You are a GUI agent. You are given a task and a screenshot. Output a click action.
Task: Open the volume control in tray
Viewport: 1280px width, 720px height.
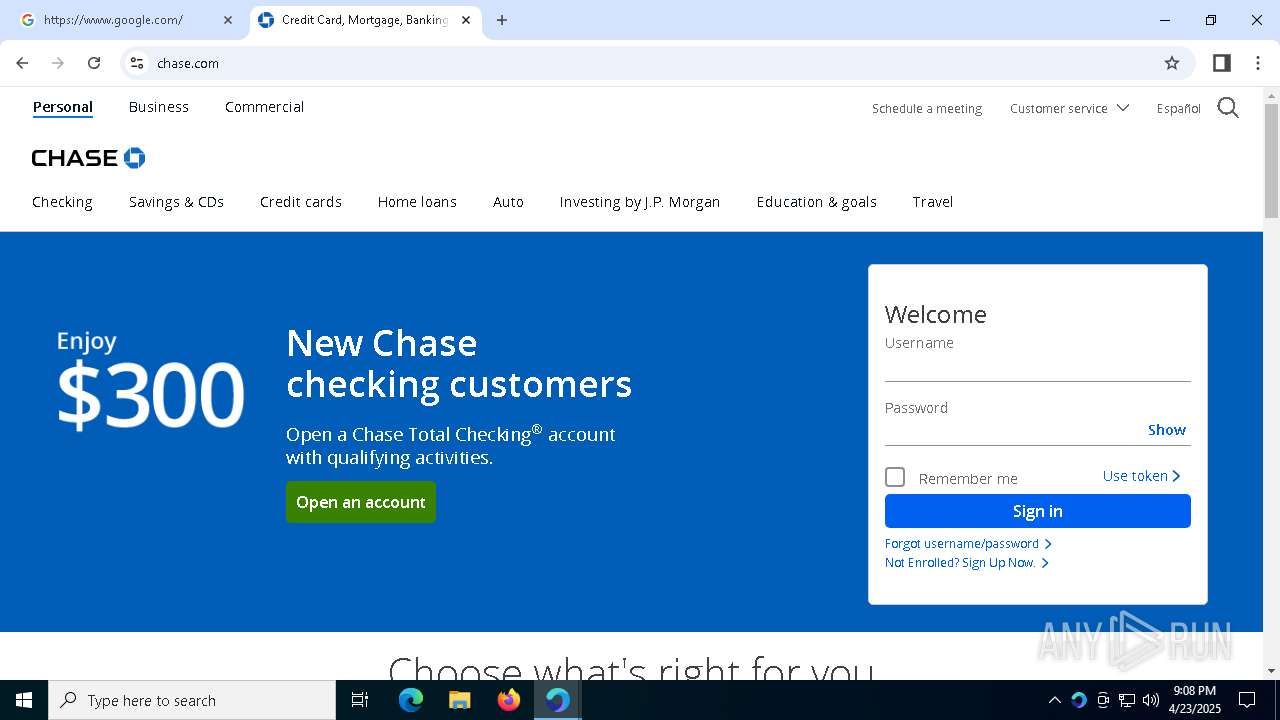pos(1151,700)
